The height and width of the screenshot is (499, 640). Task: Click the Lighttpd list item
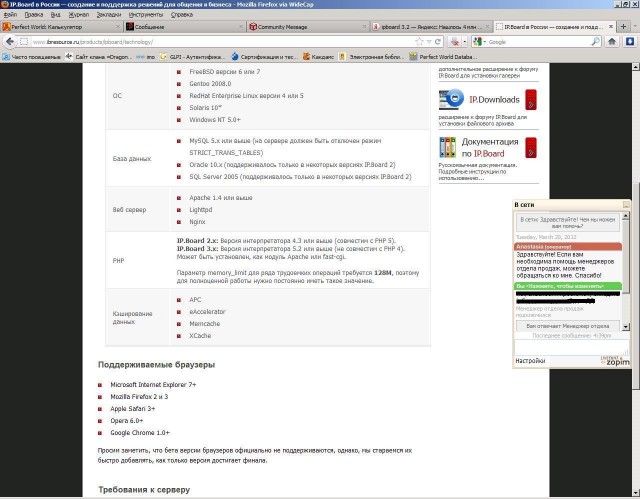200,210
